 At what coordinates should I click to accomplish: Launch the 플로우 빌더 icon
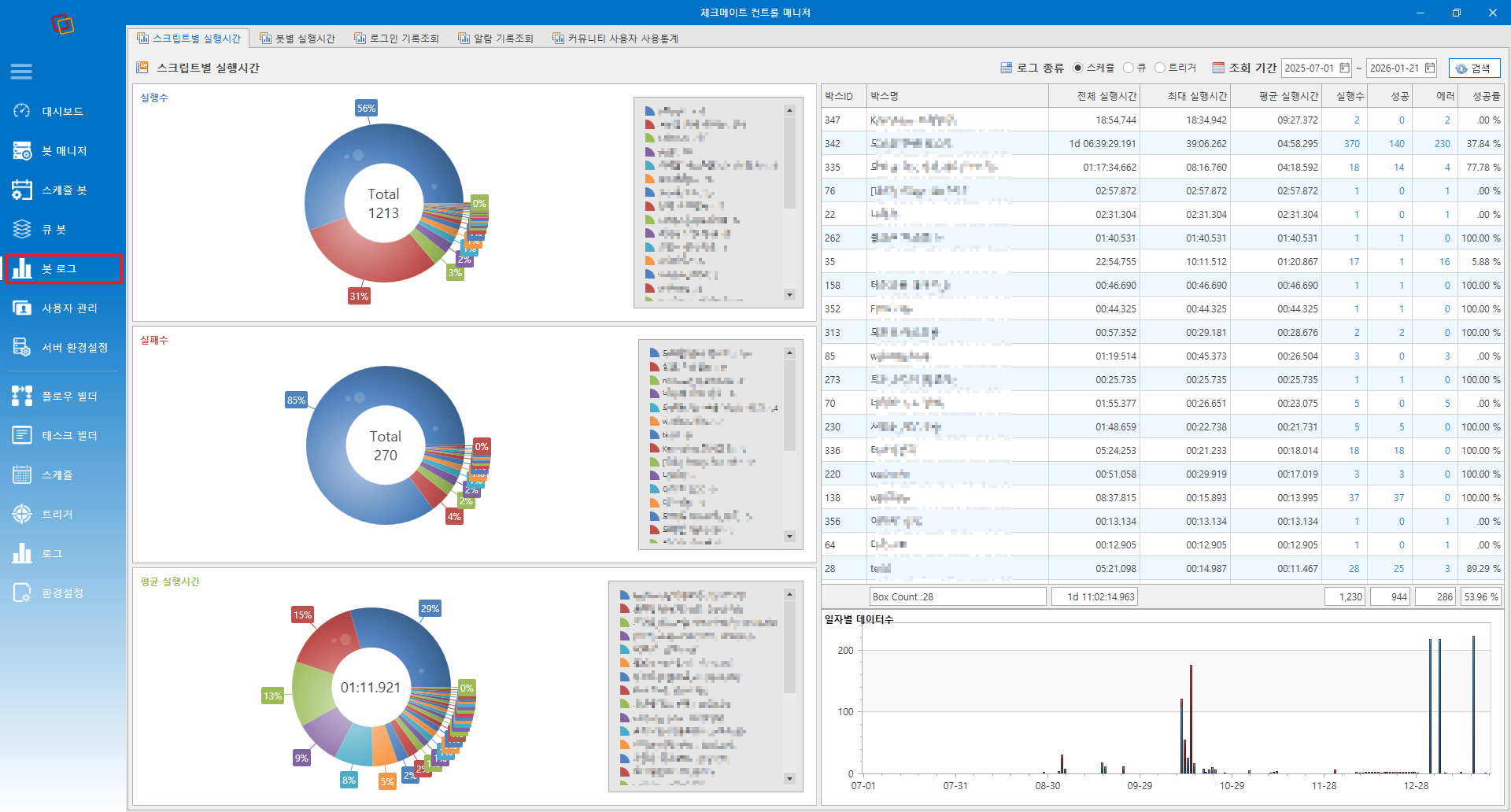22,396
